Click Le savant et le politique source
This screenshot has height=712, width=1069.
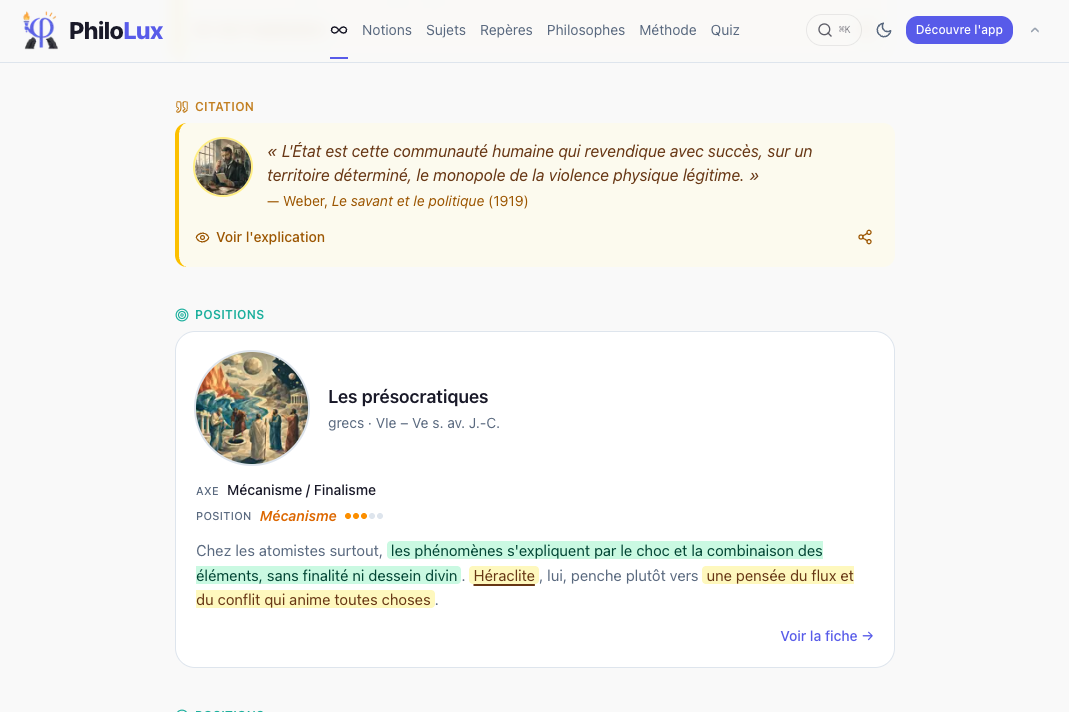pos(408,201)
